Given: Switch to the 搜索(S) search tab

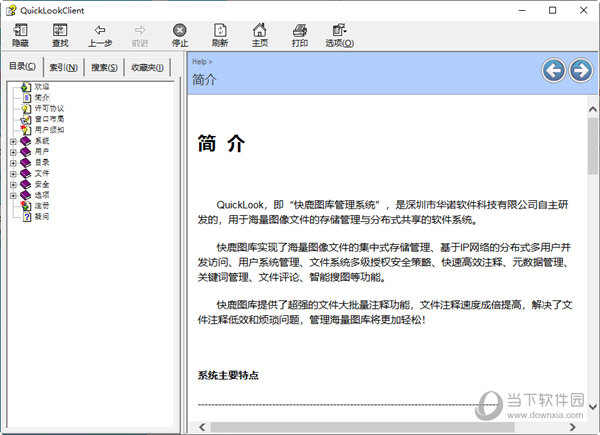Looking at the screenshot, I should click(104, 68).
